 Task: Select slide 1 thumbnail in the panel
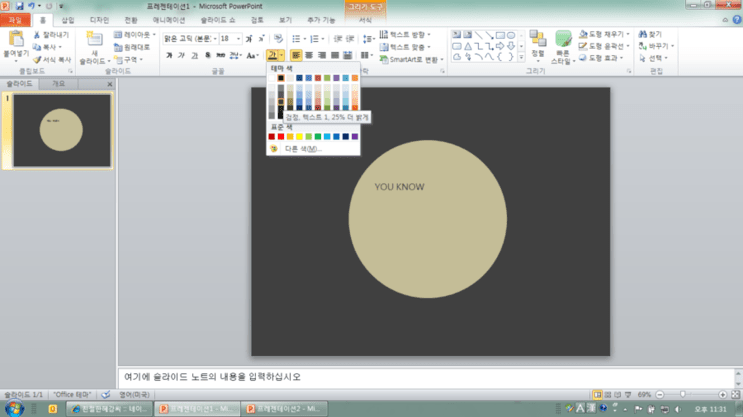(x=62, y=130)
